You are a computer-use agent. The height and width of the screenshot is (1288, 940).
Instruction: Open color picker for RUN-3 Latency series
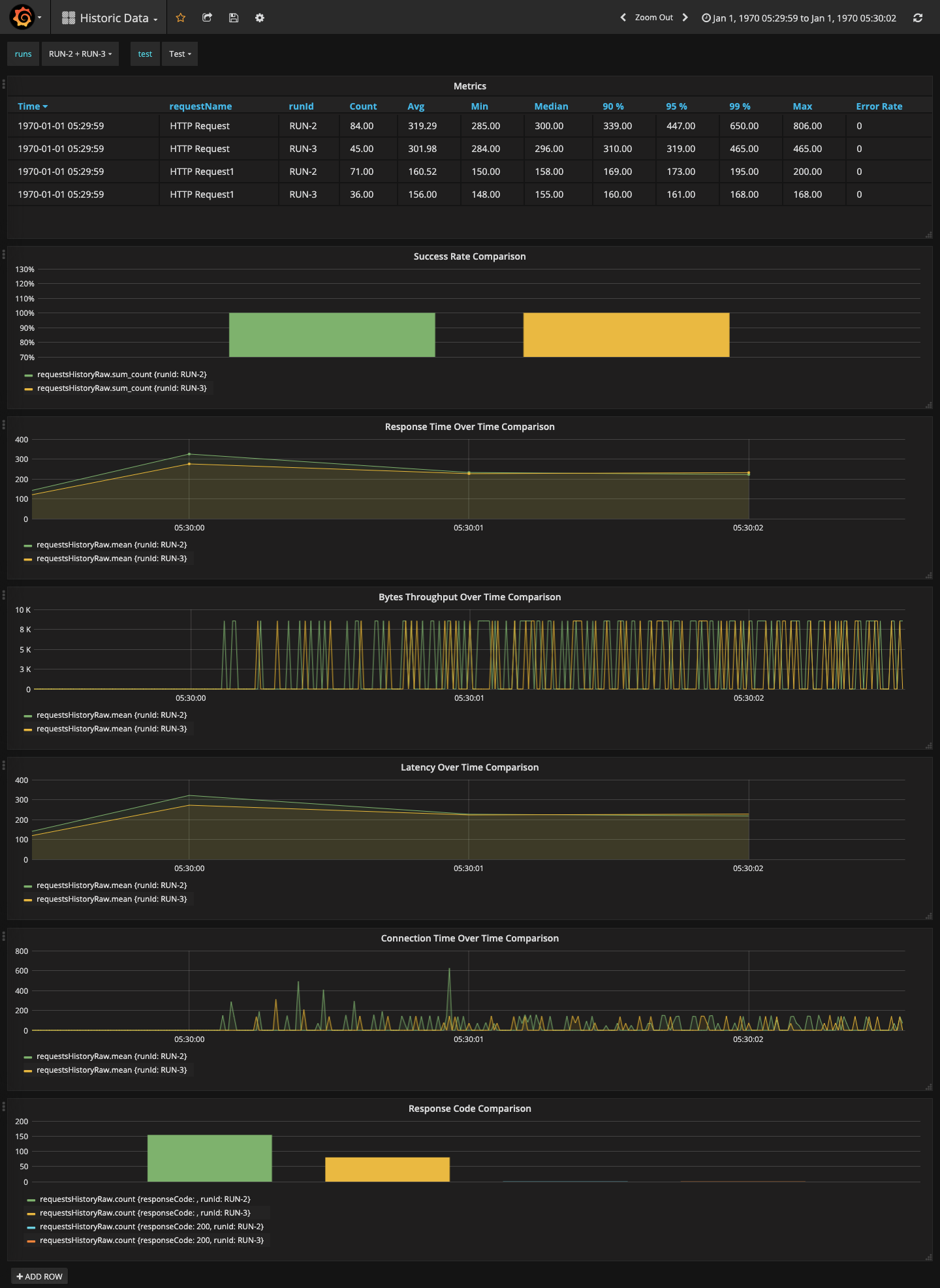coord(27,900)
